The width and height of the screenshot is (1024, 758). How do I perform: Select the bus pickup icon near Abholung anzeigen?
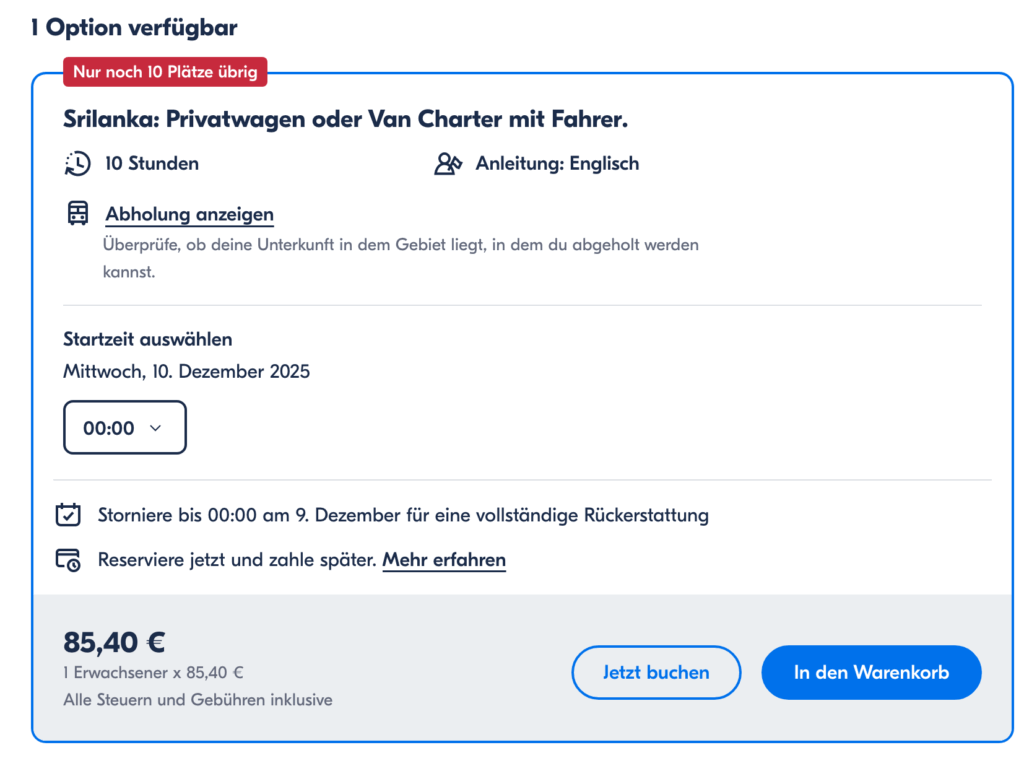click(77, 213)
